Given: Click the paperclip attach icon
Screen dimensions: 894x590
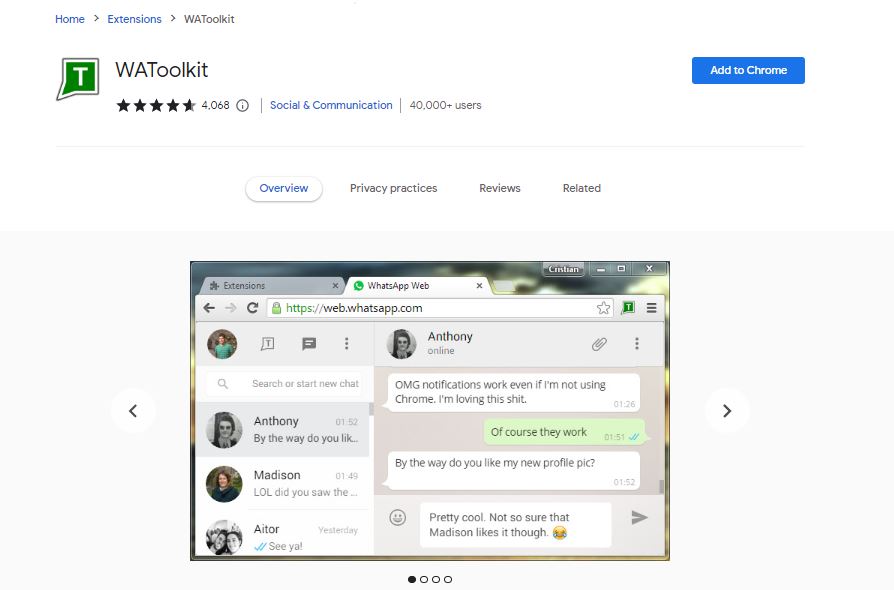Looking at the screenshot, I should pyautogui.click(x=599, y=344).
